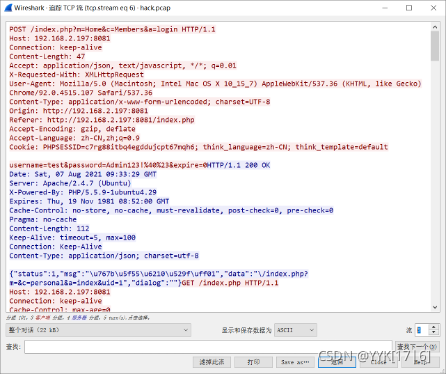Click the Origin: http://192.168.2.197:8081 line

point(79,111)
